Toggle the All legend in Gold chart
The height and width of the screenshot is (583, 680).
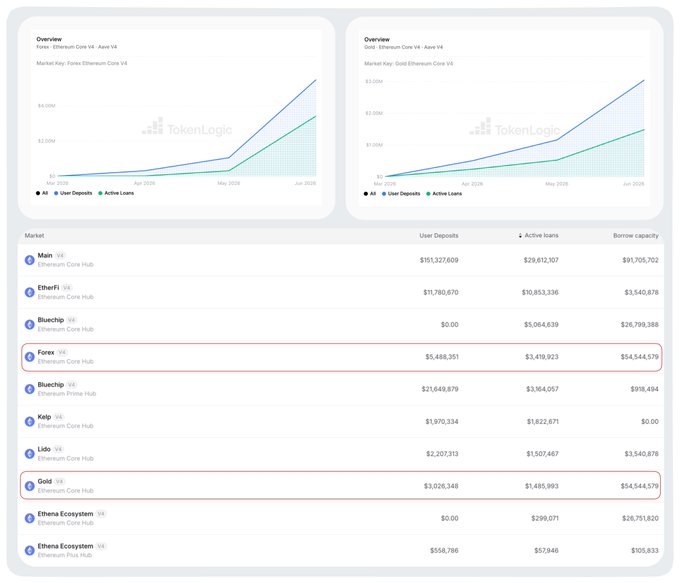(x=370, y=194)
